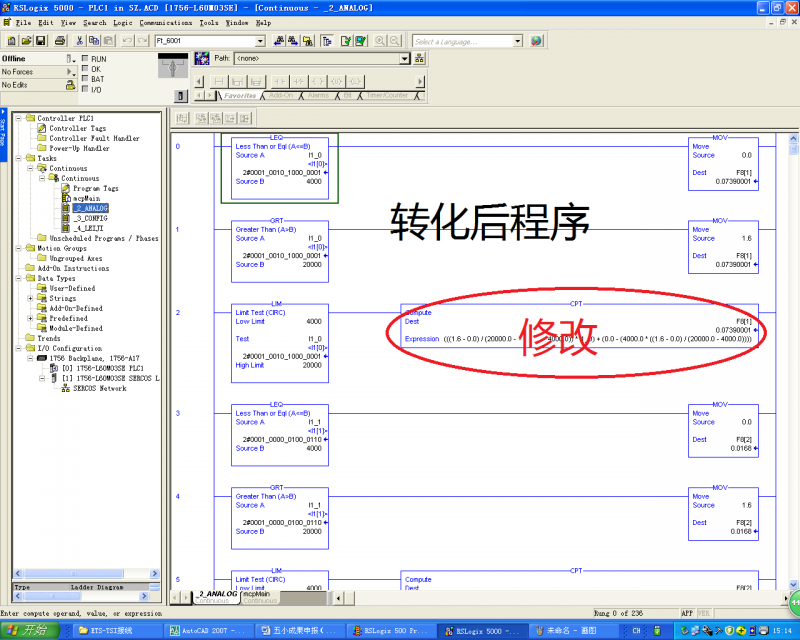
Task: Click the Open file toolbar icon
Action: (26, 41)
